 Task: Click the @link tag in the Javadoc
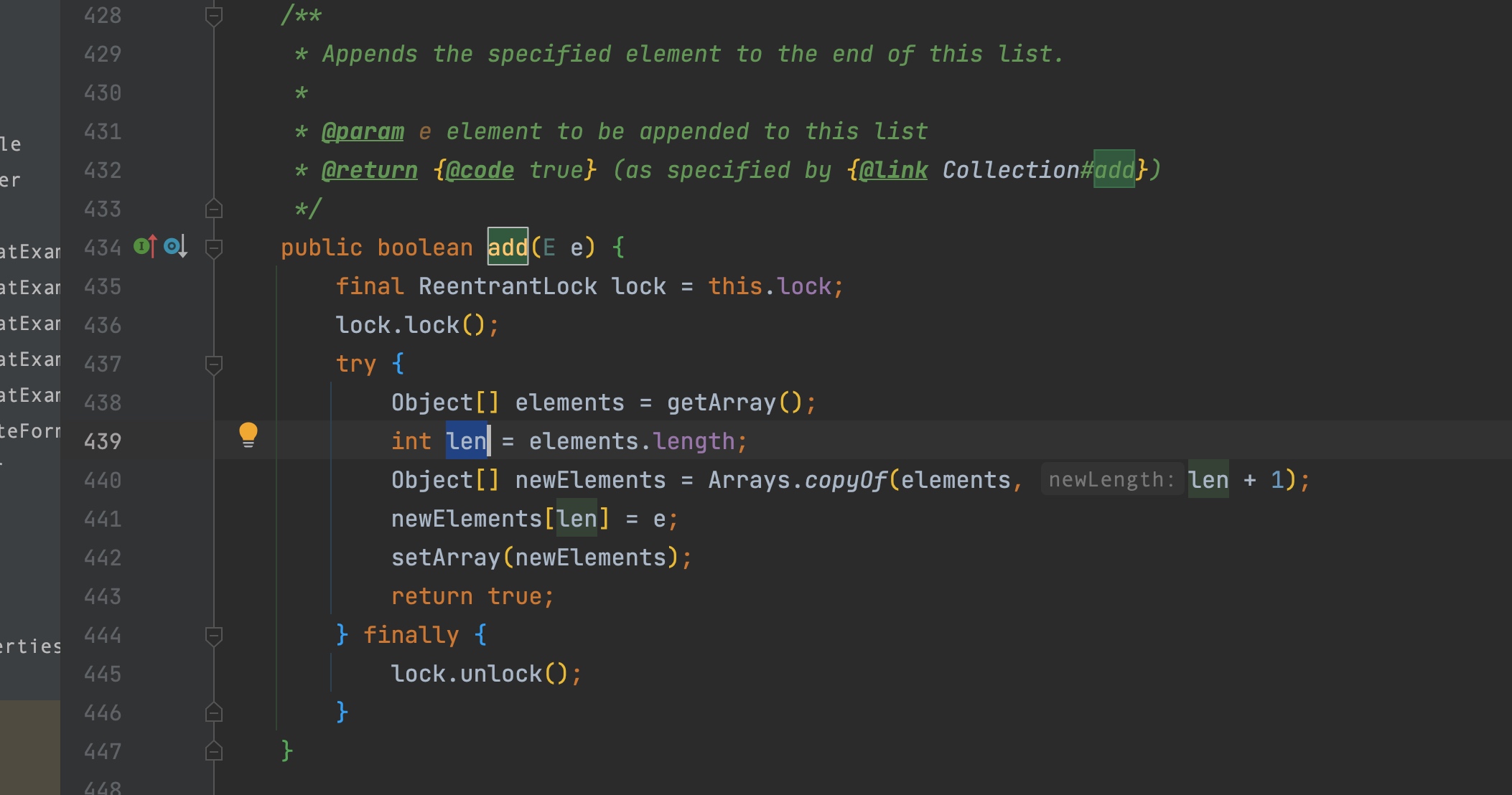tap(893, 171)
